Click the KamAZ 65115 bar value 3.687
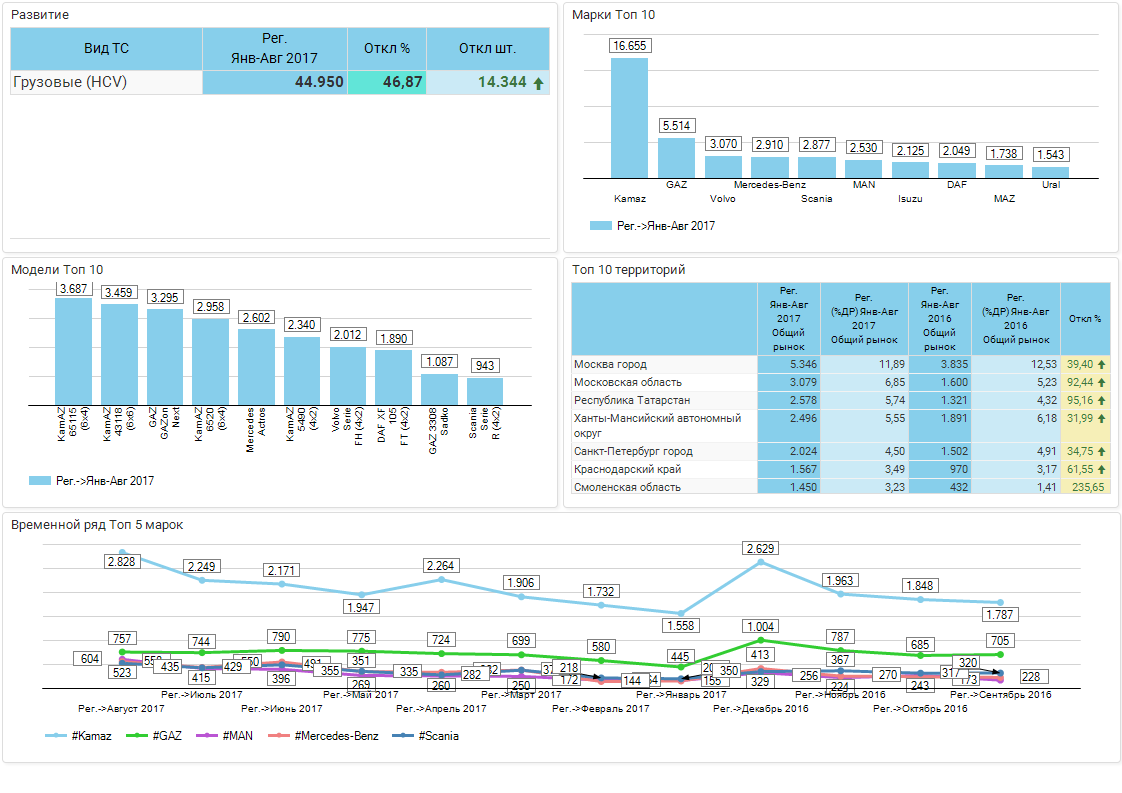The height and width of the screenshot is (793, 1122). 74,288
